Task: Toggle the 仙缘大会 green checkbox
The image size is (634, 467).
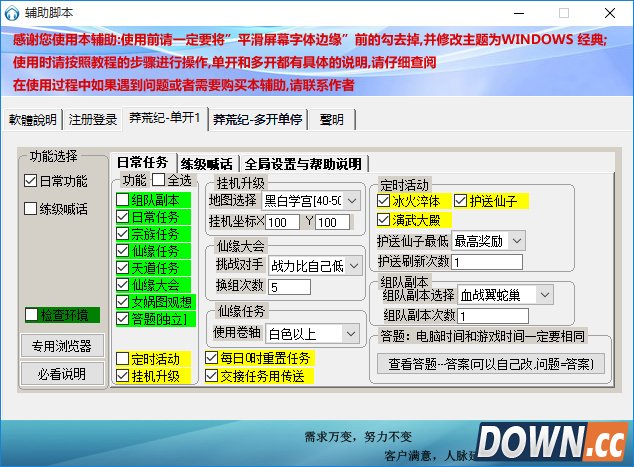Action: click(x=123, y=285)
